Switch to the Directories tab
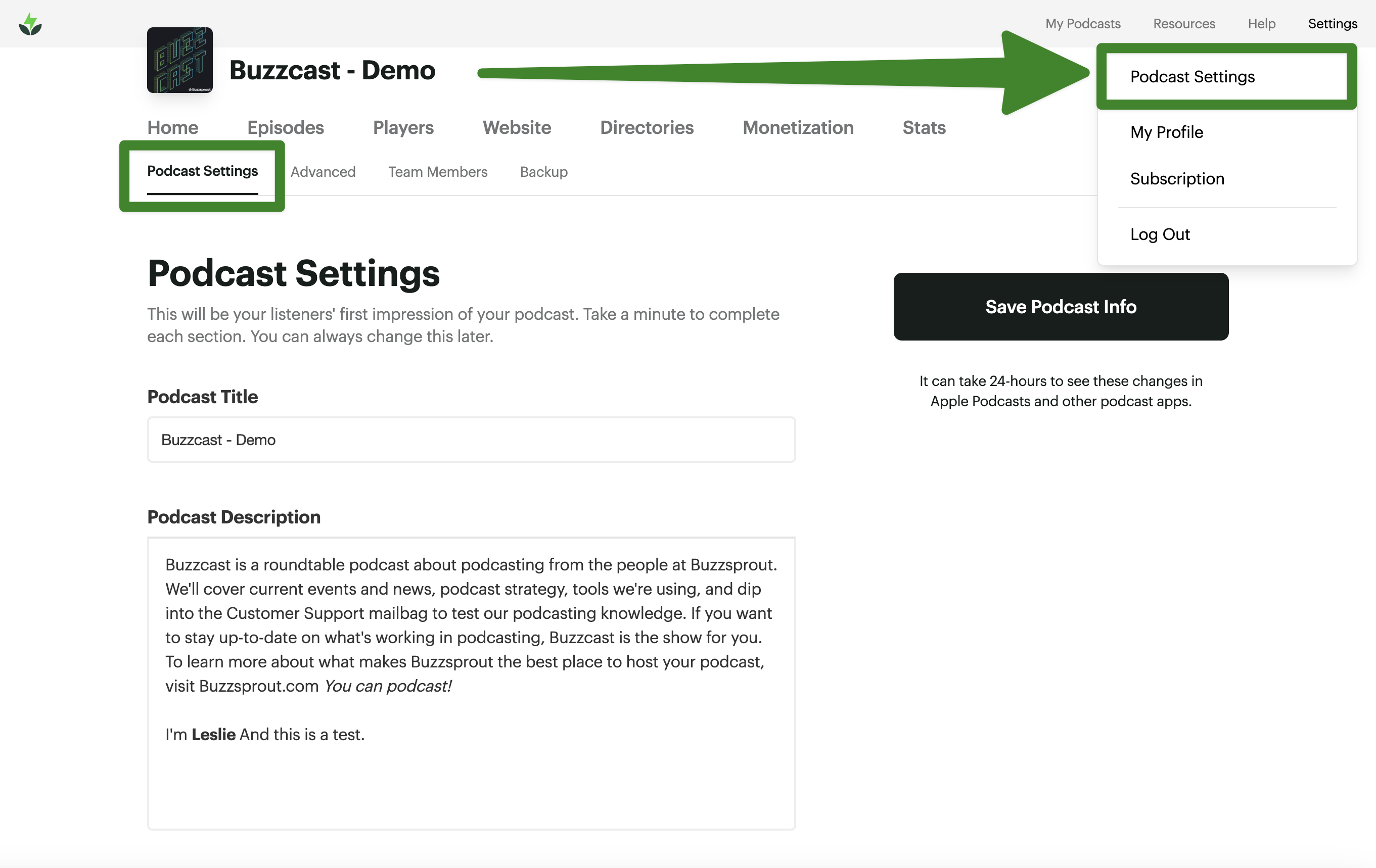The width and height of the screenshot is (1376, 868). pos(646,127)
